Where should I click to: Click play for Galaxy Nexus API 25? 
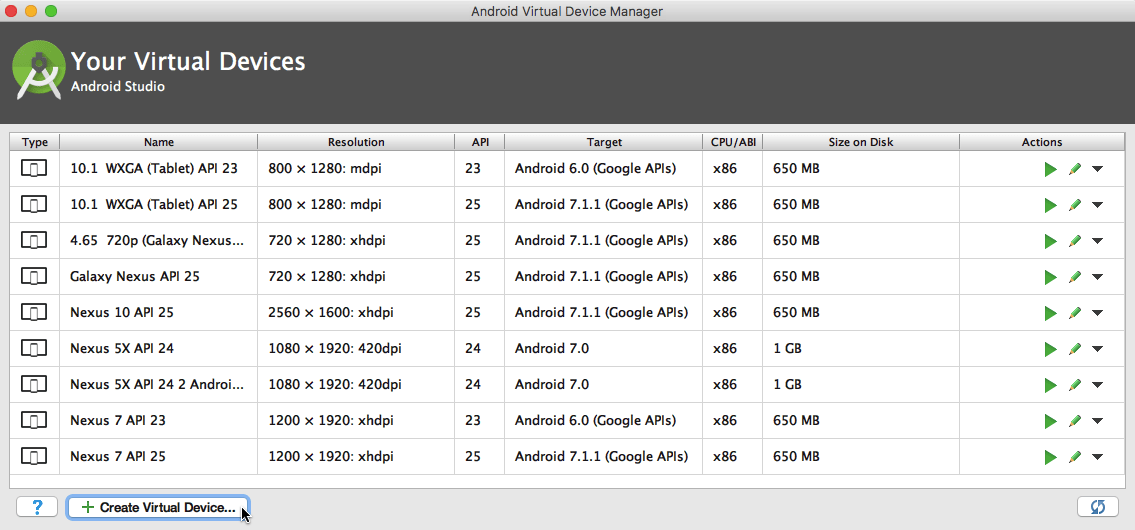(x=1050, y=277)
